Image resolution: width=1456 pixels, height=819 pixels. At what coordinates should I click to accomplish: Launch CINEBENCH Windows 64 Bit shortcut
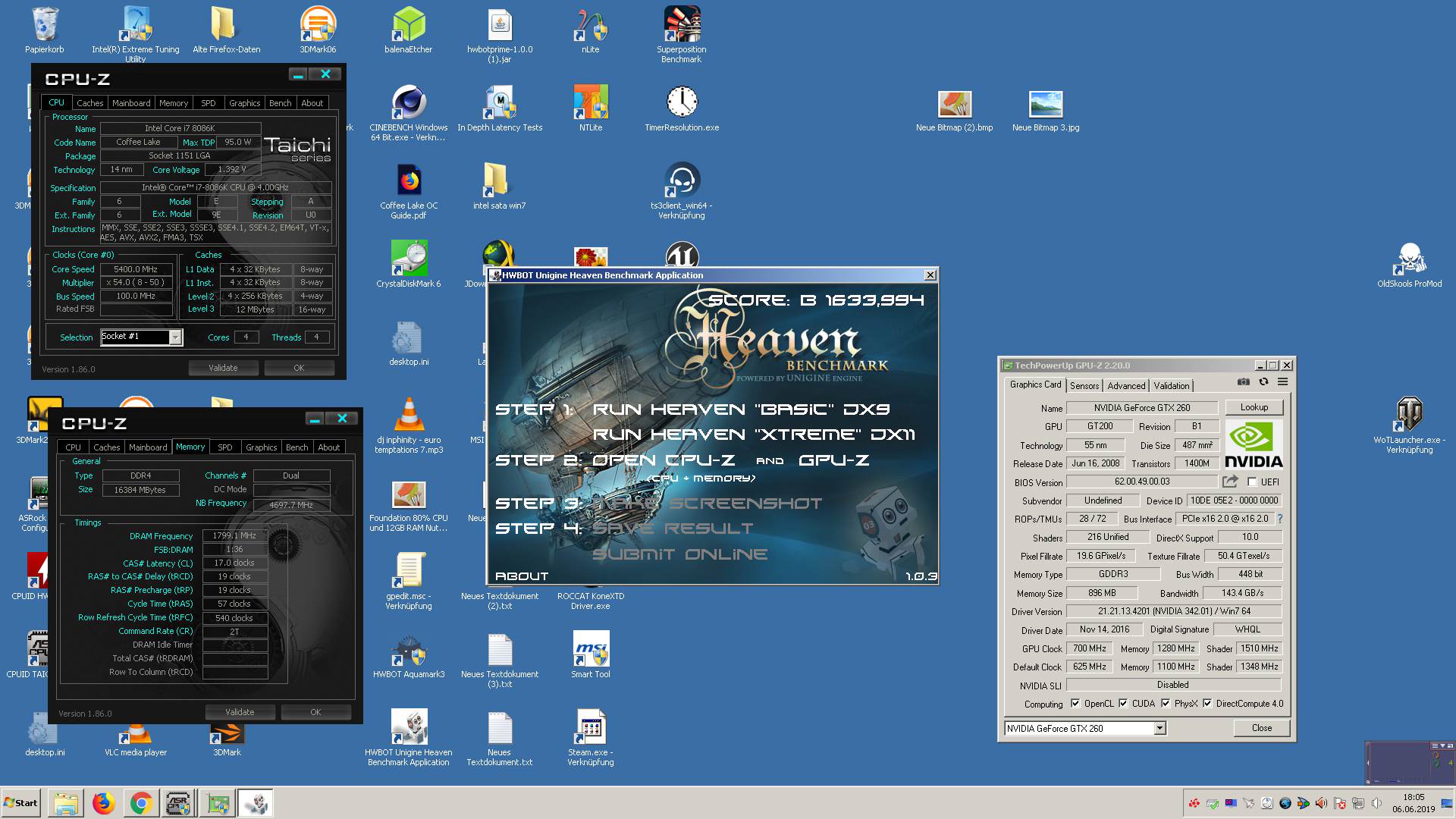409,112
